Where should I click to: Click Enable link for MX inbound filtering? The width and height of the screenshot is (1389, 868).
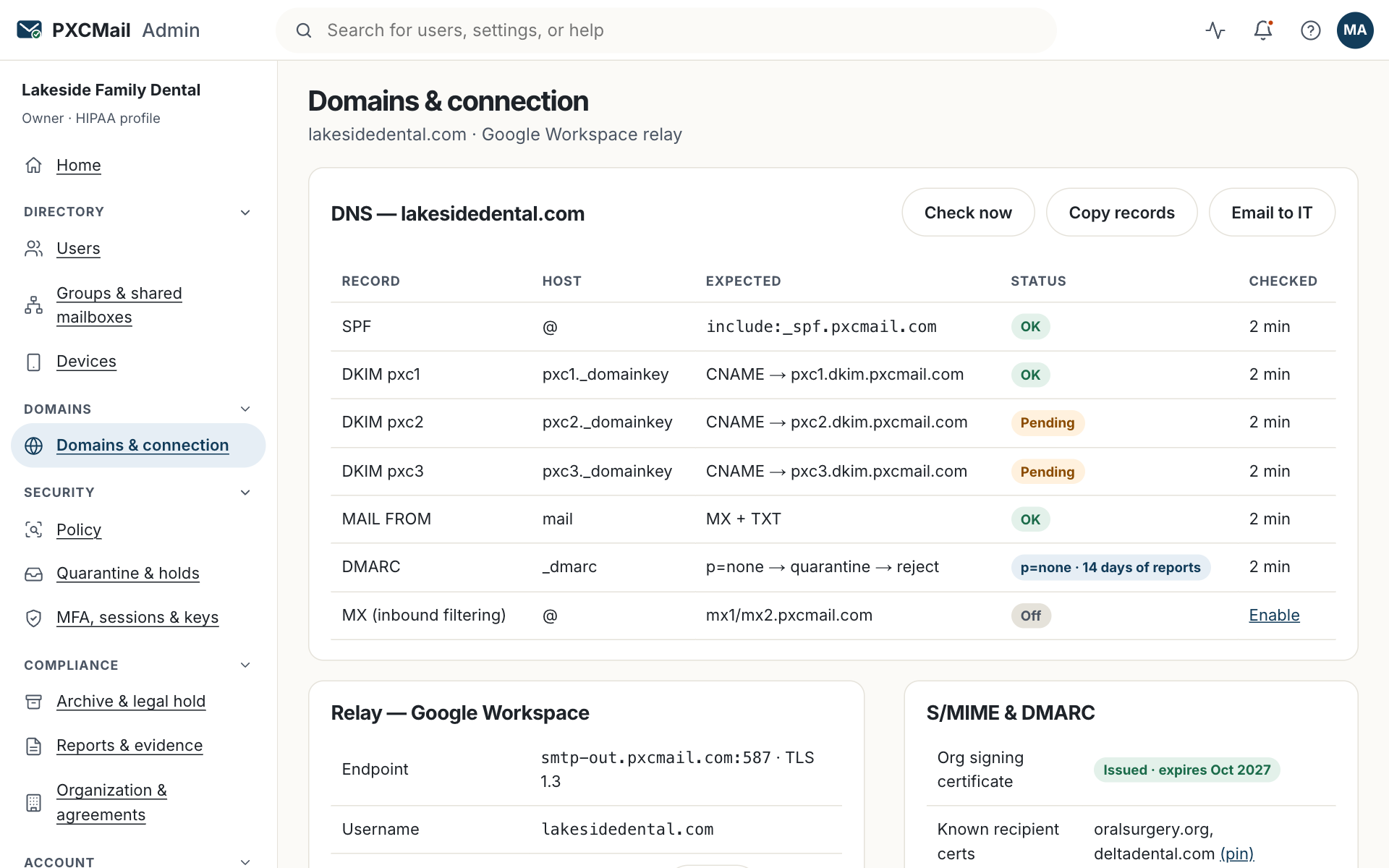1274,615
